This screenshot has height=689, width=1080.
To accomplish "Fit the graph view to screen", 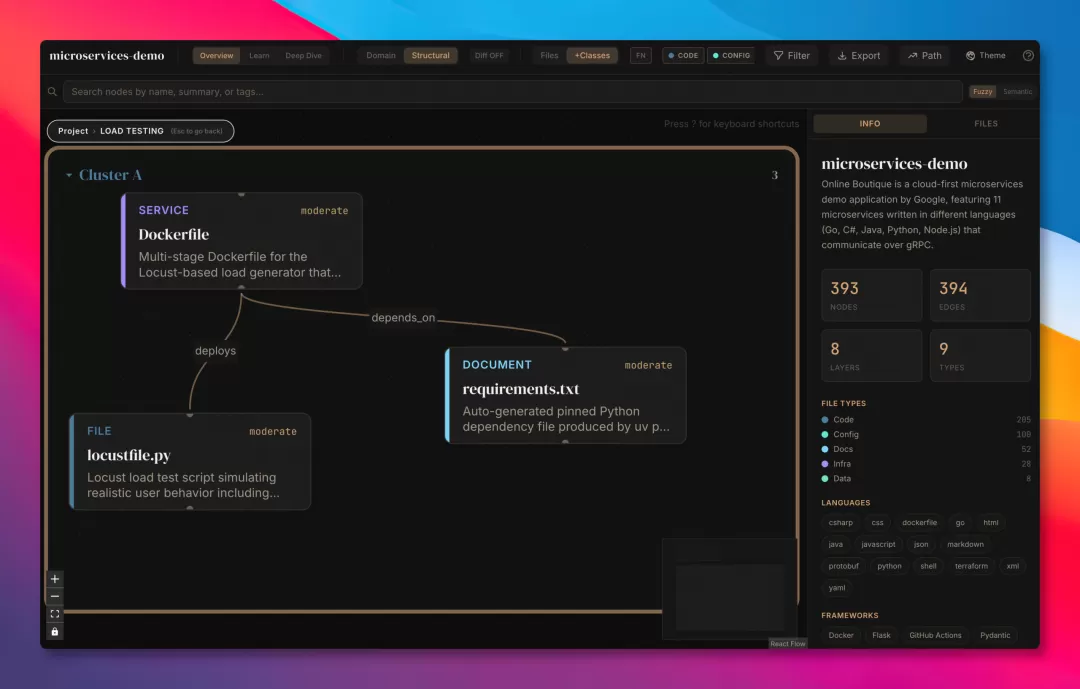I will [55, 614].
